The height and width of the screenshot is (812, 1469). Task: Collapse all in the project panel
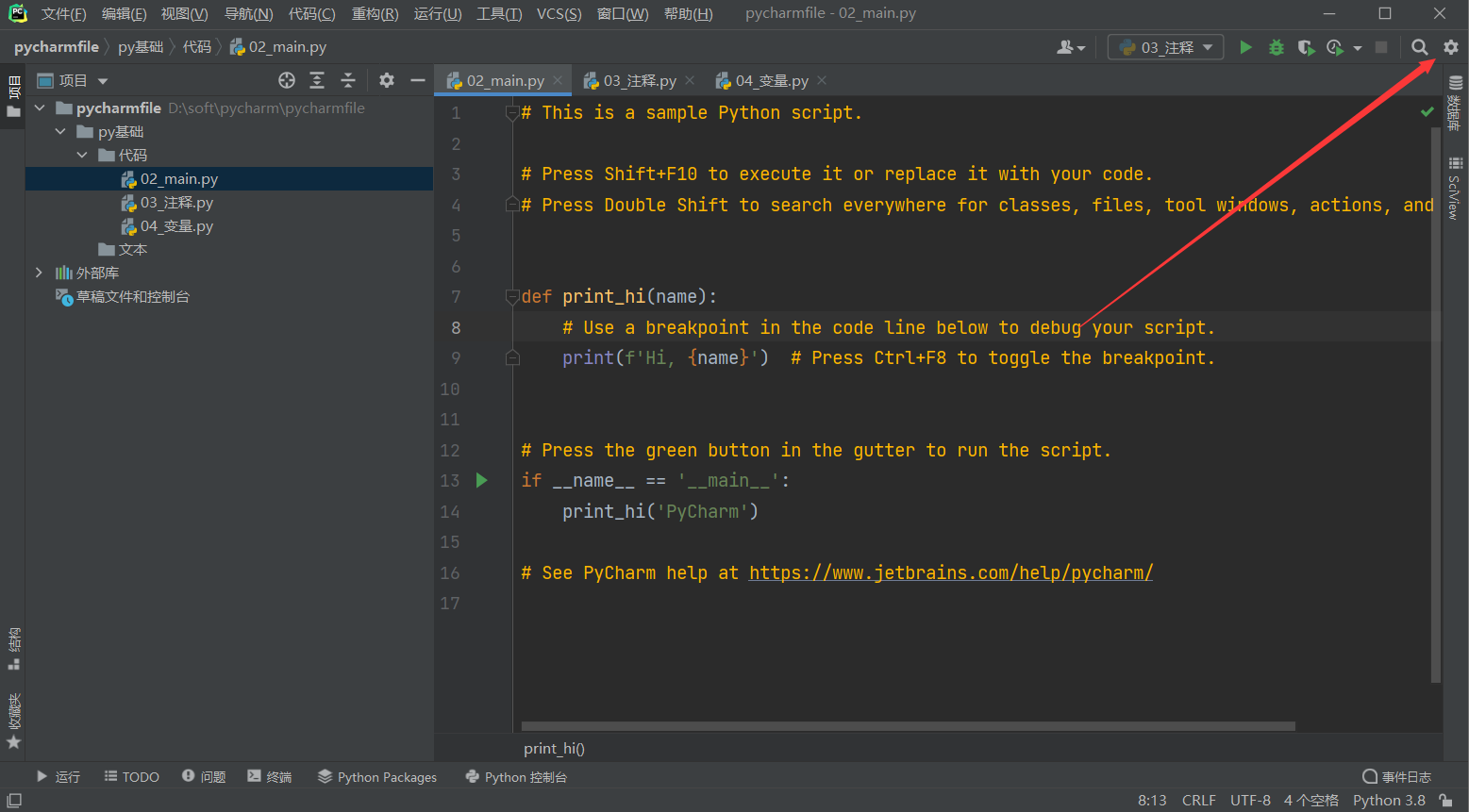pyautogui.click(x=348, y=80)
